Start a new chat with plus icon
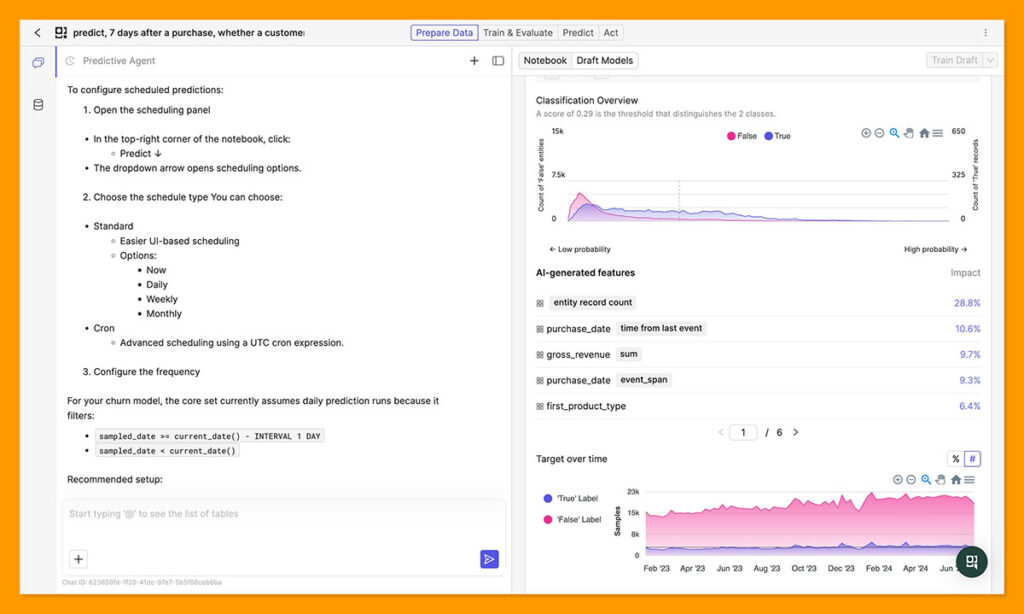The width and height of the screenshot is (1024, 614). click(474, 61)
